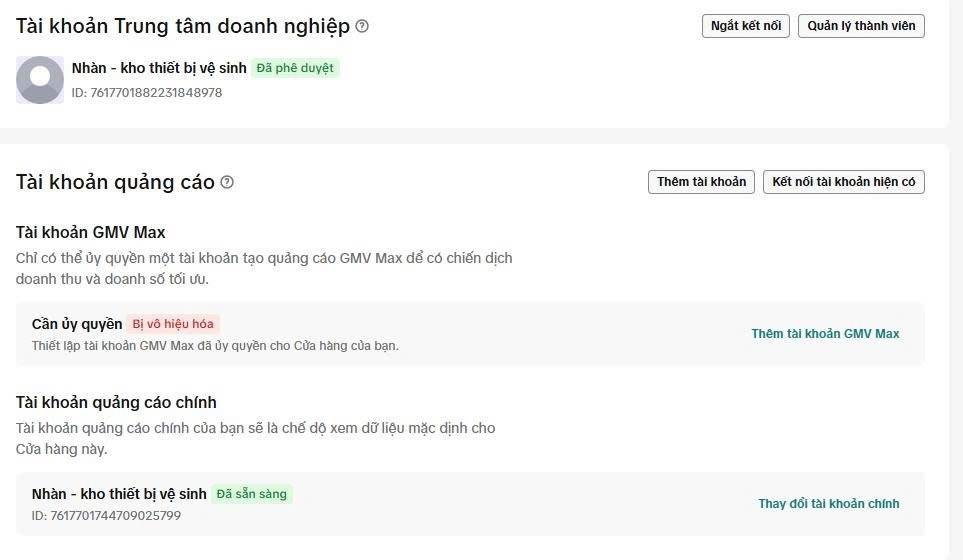Open Quản lý thành viên
Viewport: 963px width, 560px height.
860,26
